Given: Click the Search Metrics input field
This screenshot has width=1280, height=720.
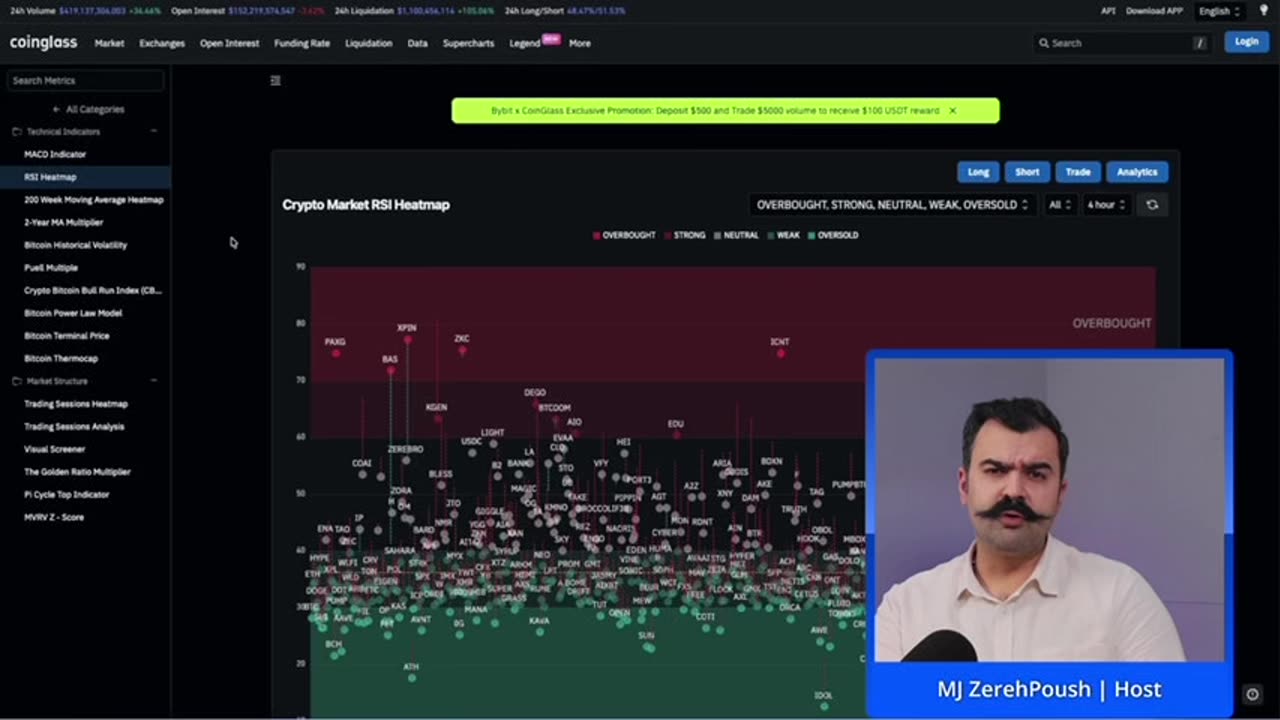Looking at the screenshot, I should click(x=85, y=80).
